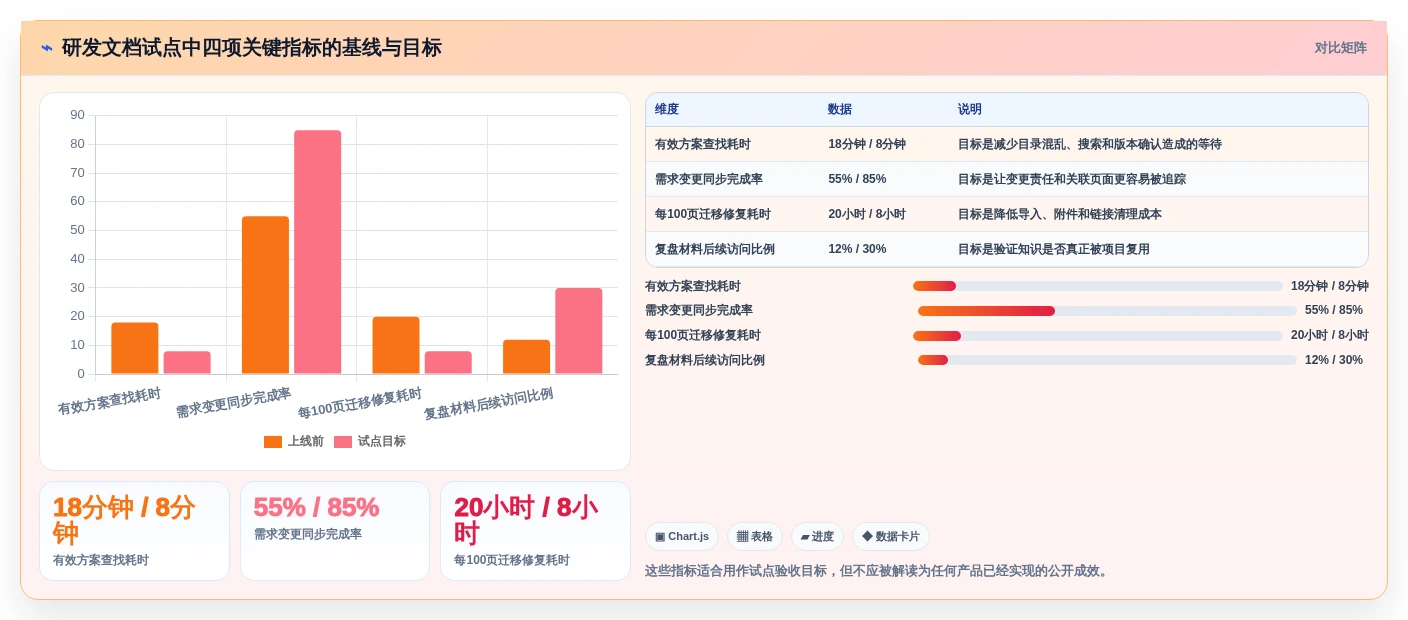Screen dimensions: 1408x620
Task: Click the 90 tick on chart y-axis
Action: (77, 115)
